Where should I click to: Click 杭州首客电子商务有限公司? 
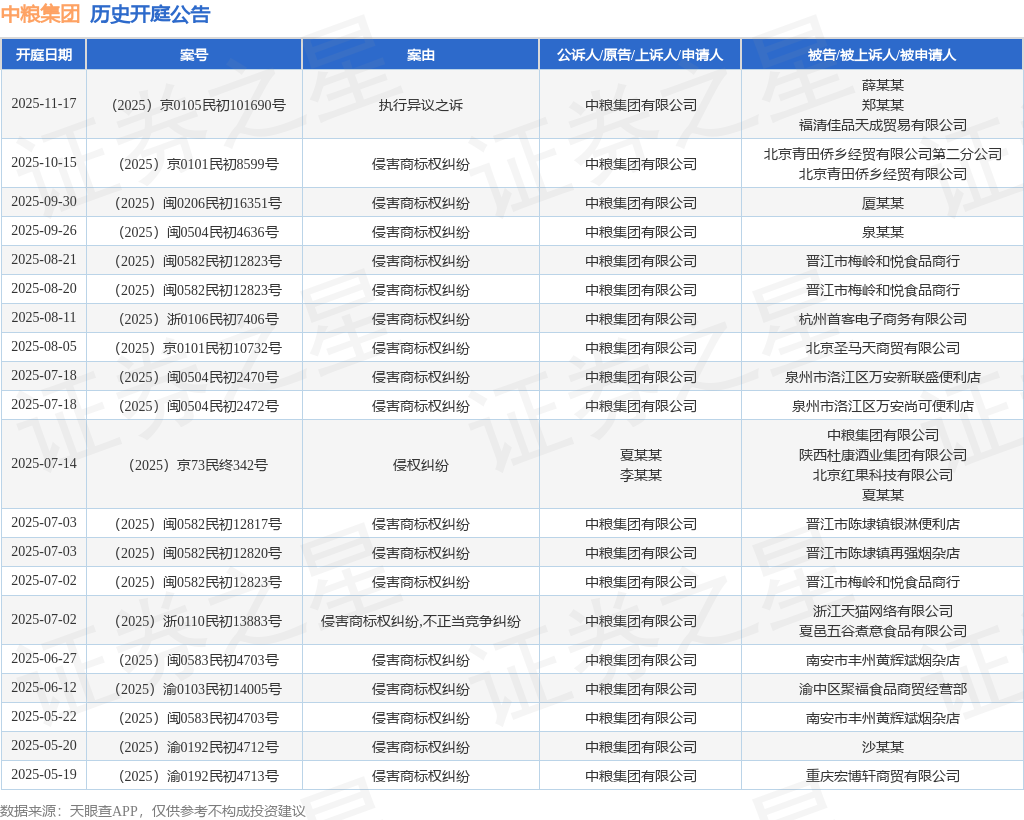click(882, 319)
